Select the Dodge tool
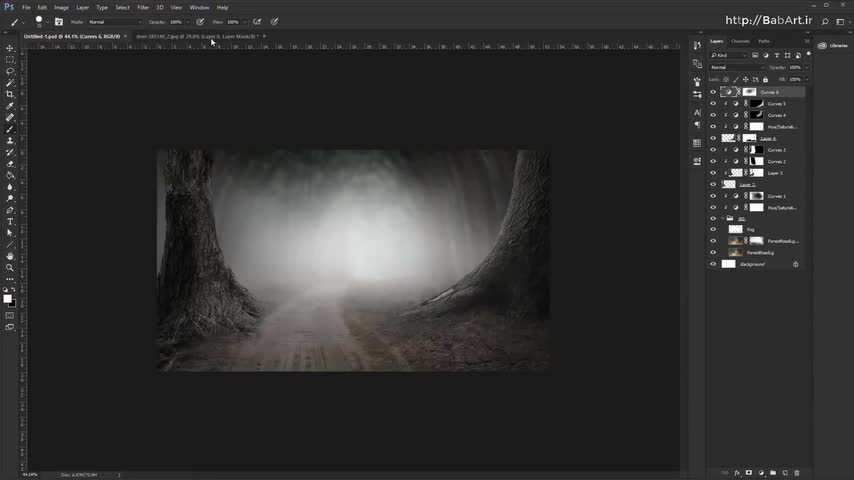Screen dimensions: 854x480 [10, 198]
